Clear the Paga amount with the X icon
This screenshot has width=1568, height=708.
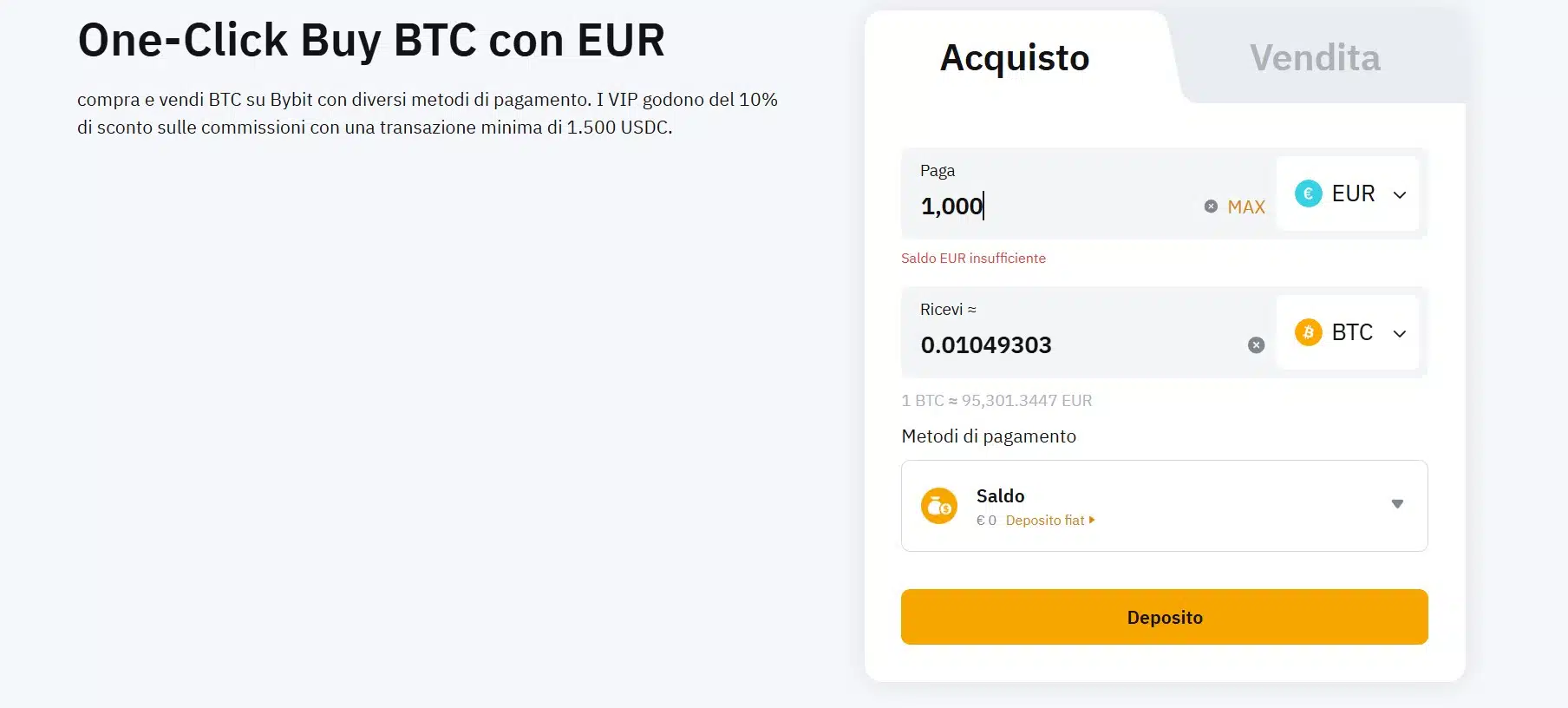[1211, 206]
